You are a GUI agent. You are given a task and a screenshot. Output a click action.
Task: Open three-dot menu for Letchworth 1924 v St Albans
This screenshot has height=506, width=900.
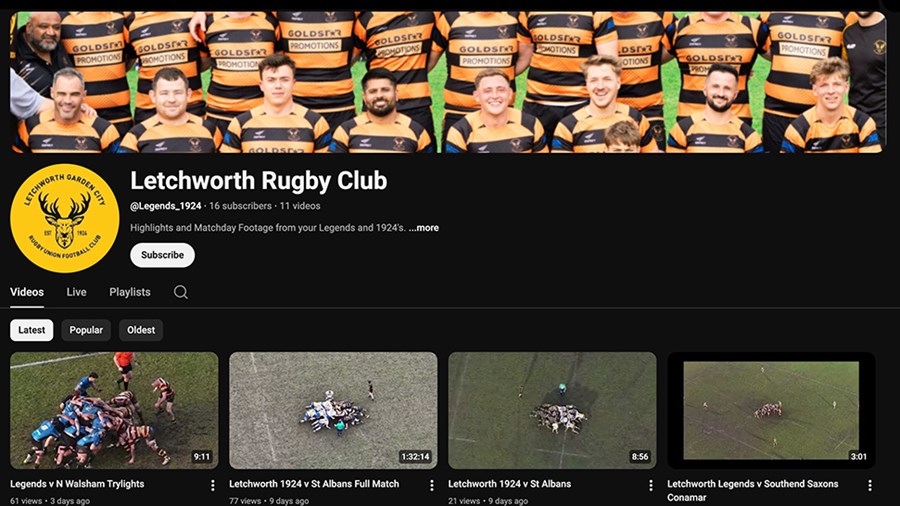coord(651,485)
